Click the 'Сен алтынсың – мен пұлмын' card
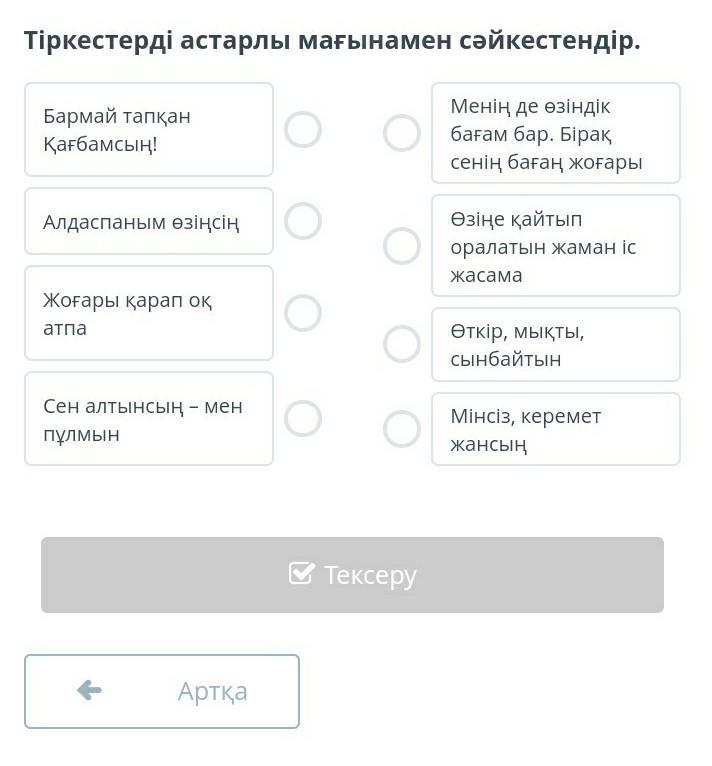Screen dimensions: 712x766 click(x=149, y=419)
